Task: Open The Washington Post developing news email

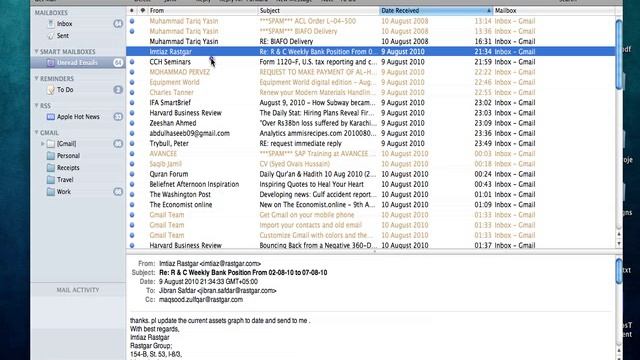Action: (x=371, y=194)
